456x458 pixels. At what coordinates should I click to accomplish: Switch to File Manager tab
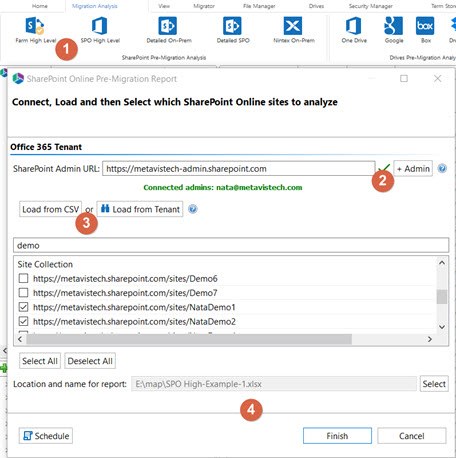[x=259, y=6]
